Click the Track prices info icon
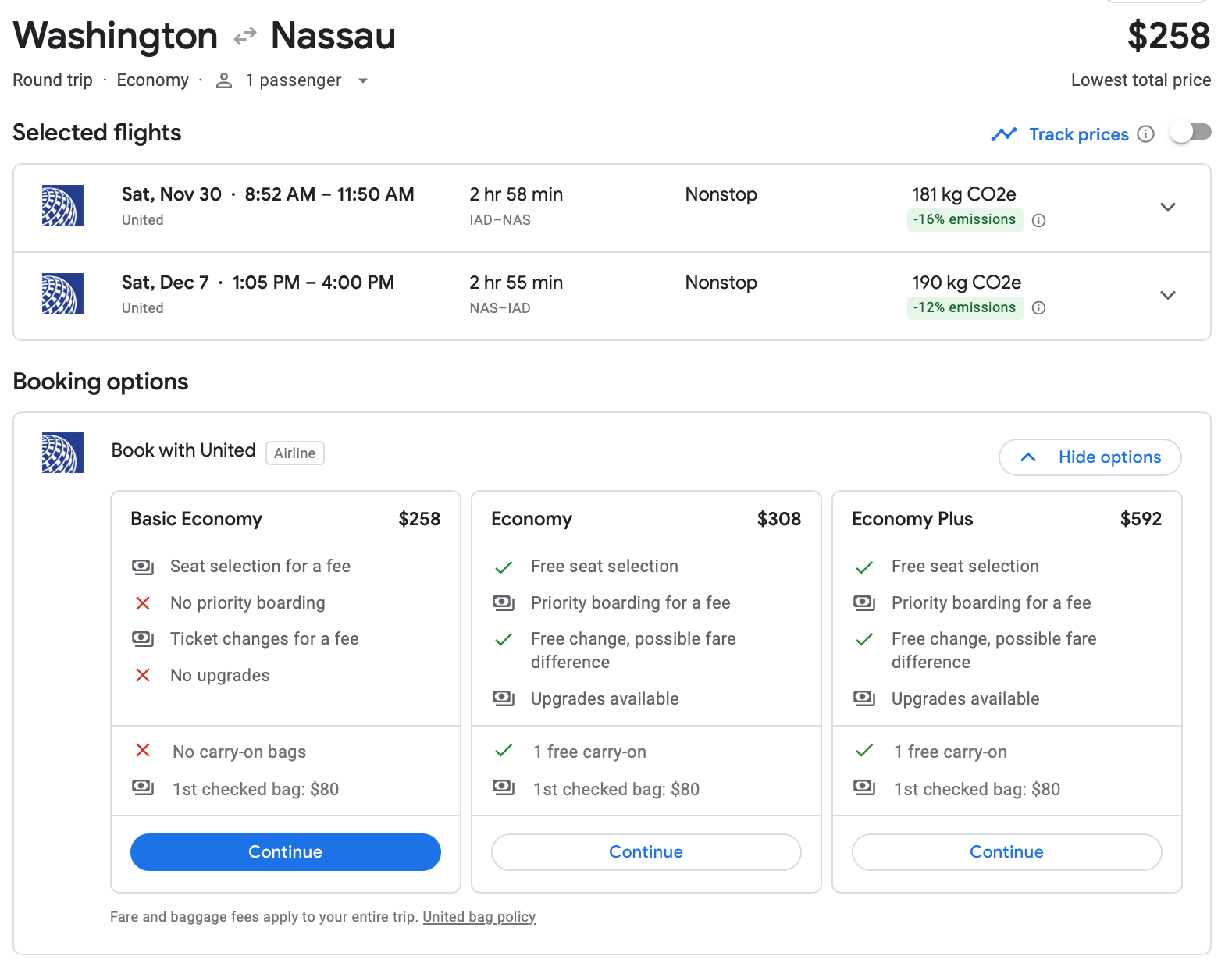 pyautogui.click(x=1145, y=134)
